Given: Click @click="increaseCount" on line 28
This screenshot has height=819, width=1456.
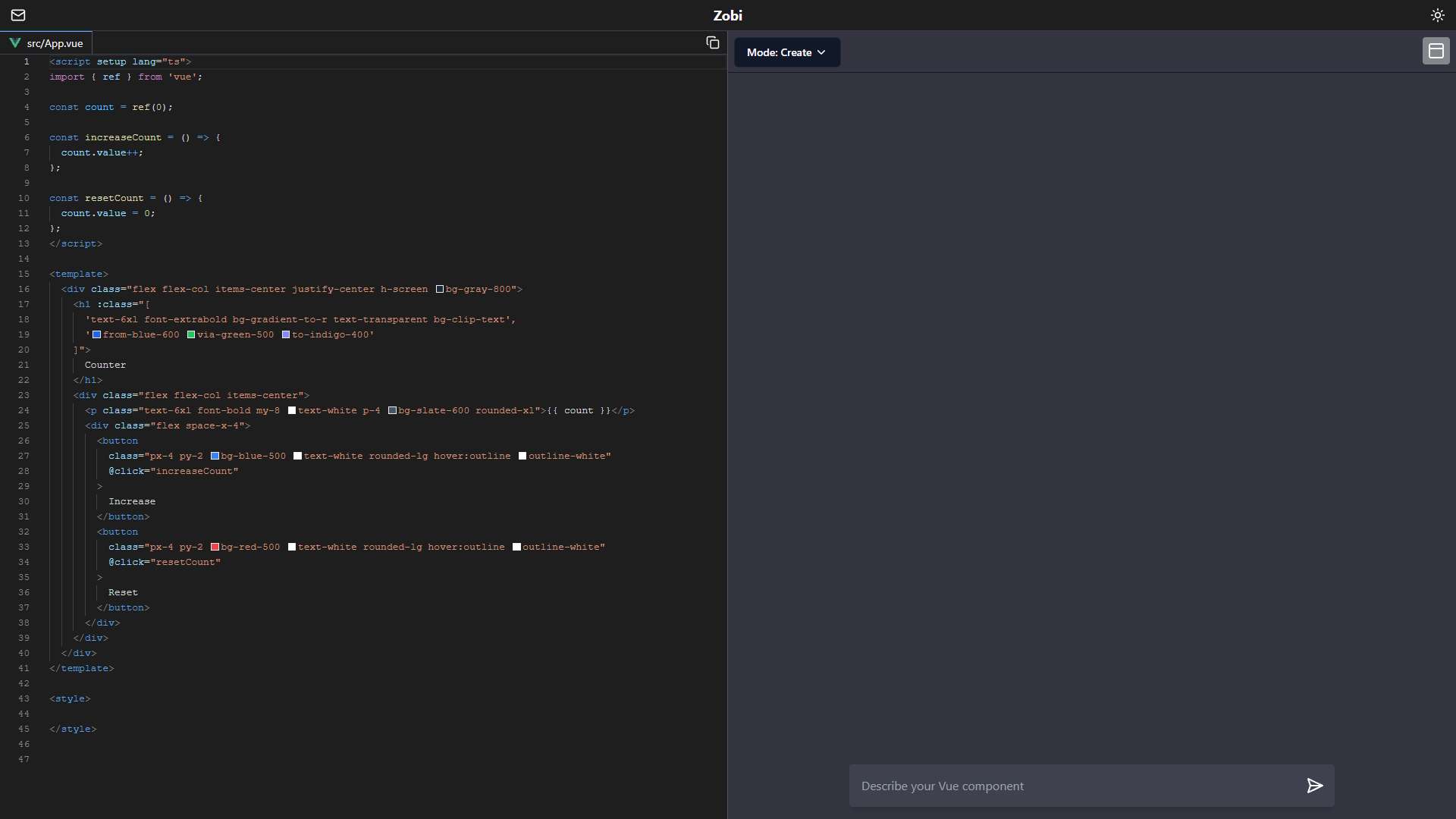Looking at the screenshot, I should tap(174, 471).
